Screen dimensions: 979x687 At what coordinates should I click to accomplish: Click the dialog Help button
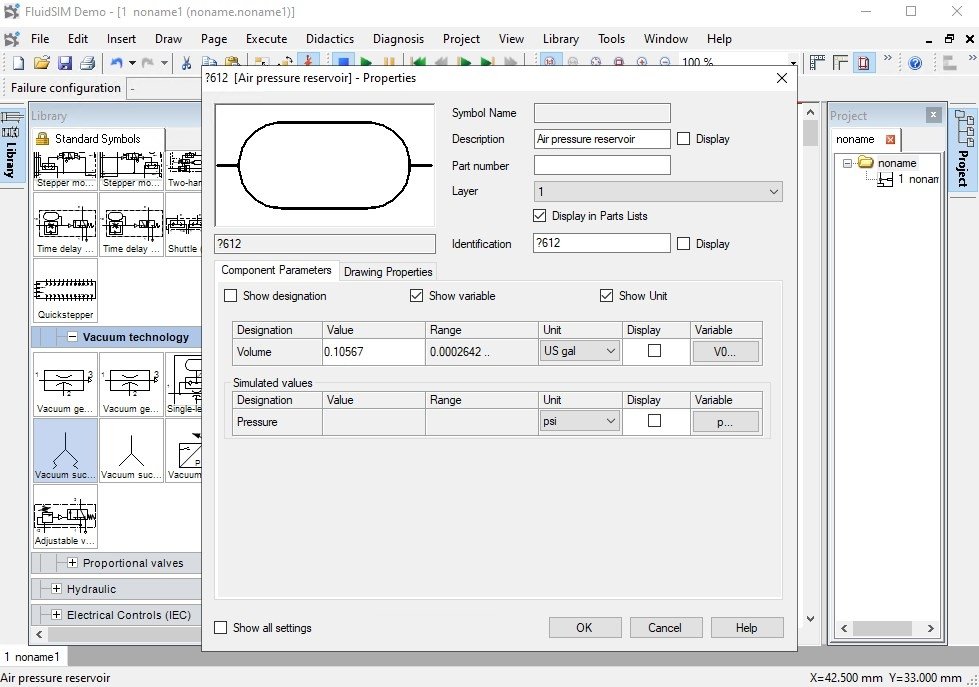[747, 628]
